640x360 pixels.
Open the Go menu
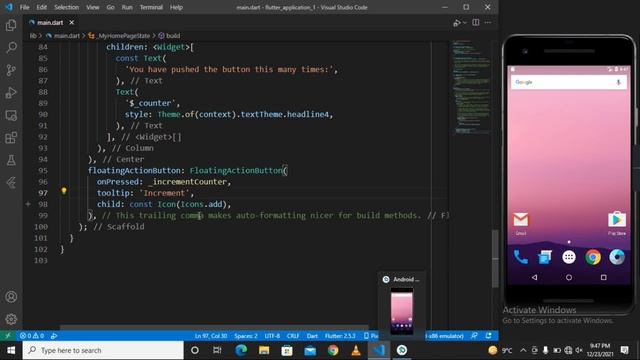(x=111, y=7)
